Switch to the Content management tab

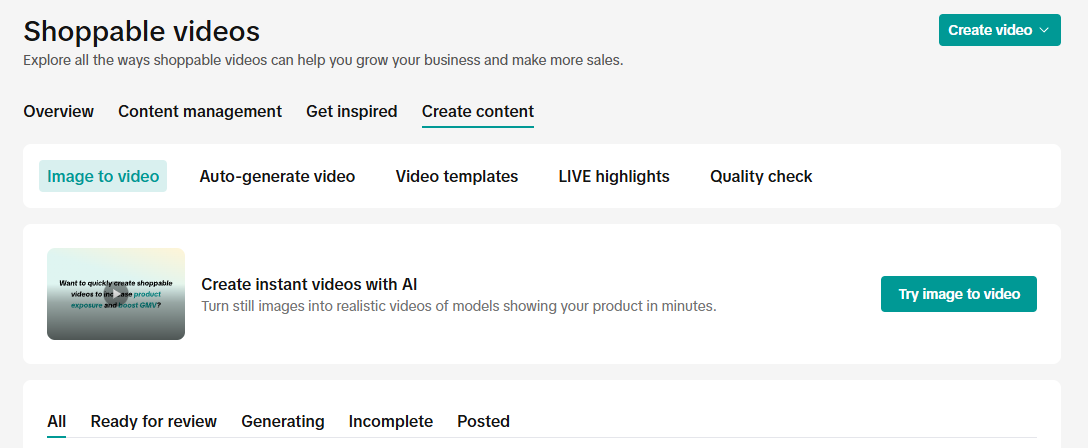coord(200,112)
